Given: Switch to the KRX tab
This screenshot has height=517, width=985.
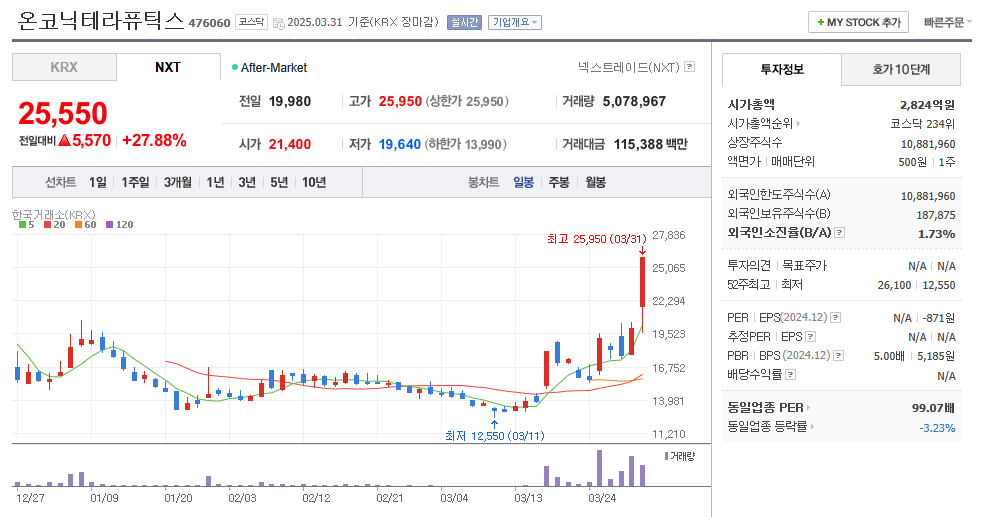Looking at the screenshot, I should point(64,67).
